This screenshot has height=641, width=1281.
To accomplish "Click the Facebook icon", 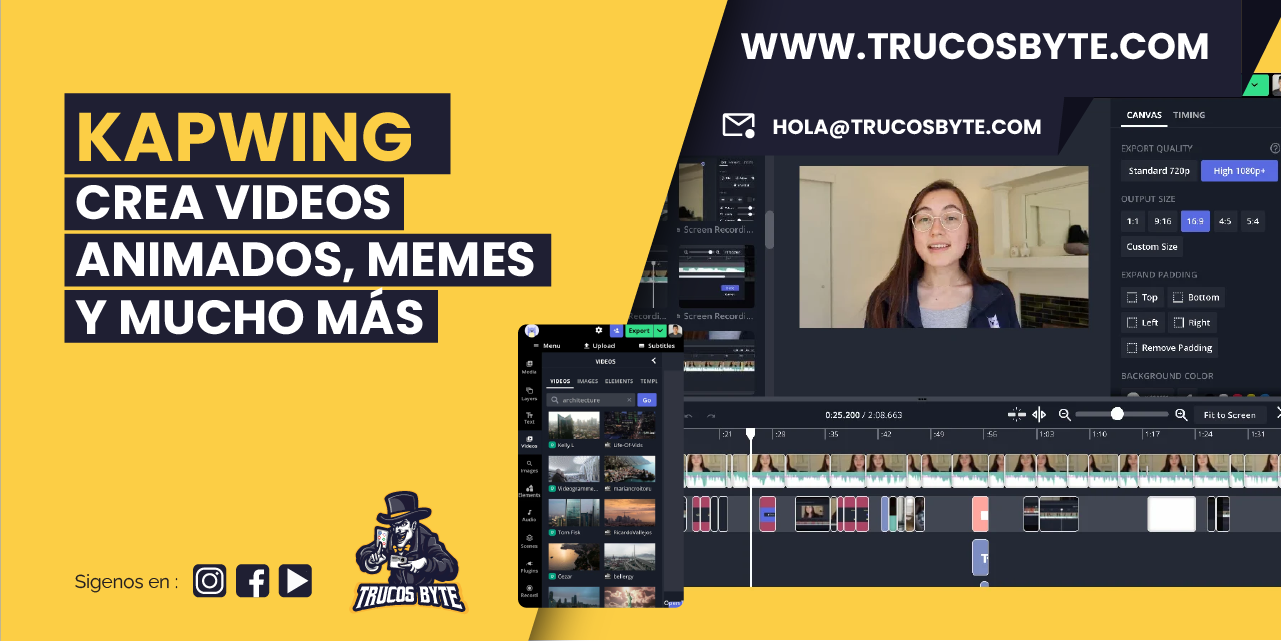I will [x=253, y=581].
